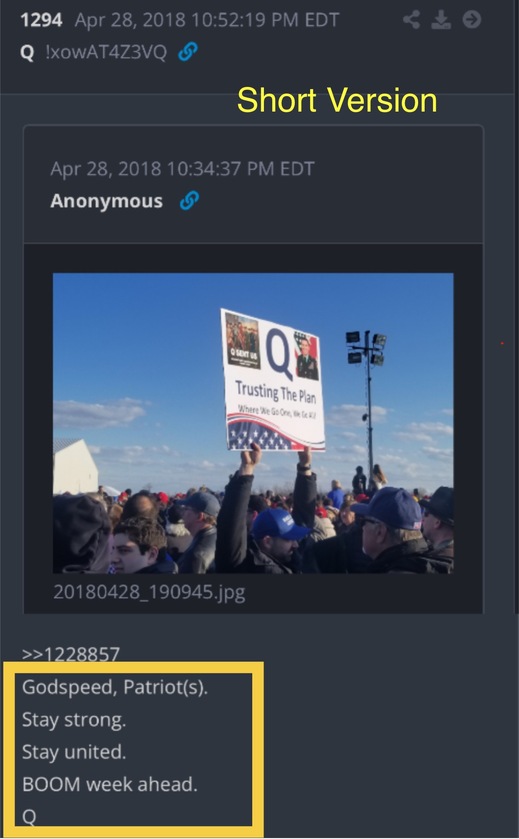Open the link icon next to Anonymous
Image resolution: width=519 pixels, height=839 pixels.
(x=189, y=201)
